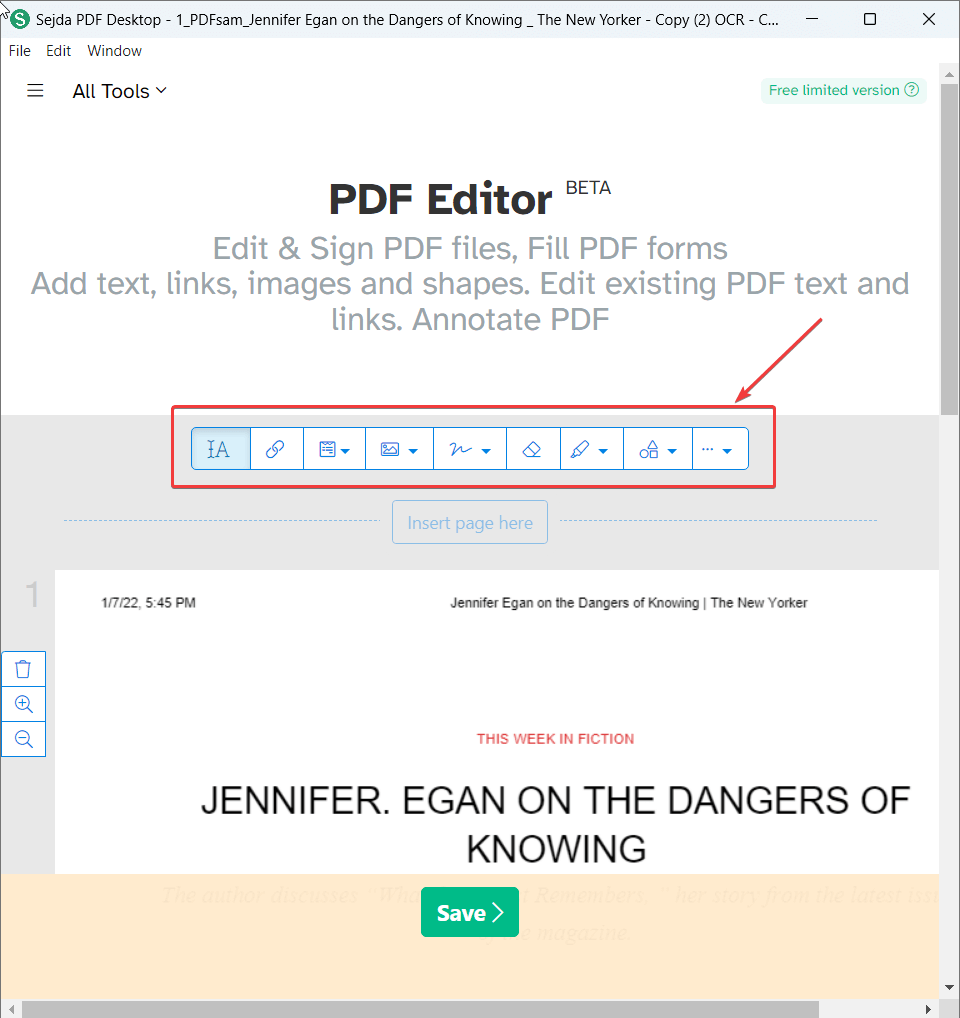Minimize the Sejda window
960x1018 pixels.
click(811, 19)
